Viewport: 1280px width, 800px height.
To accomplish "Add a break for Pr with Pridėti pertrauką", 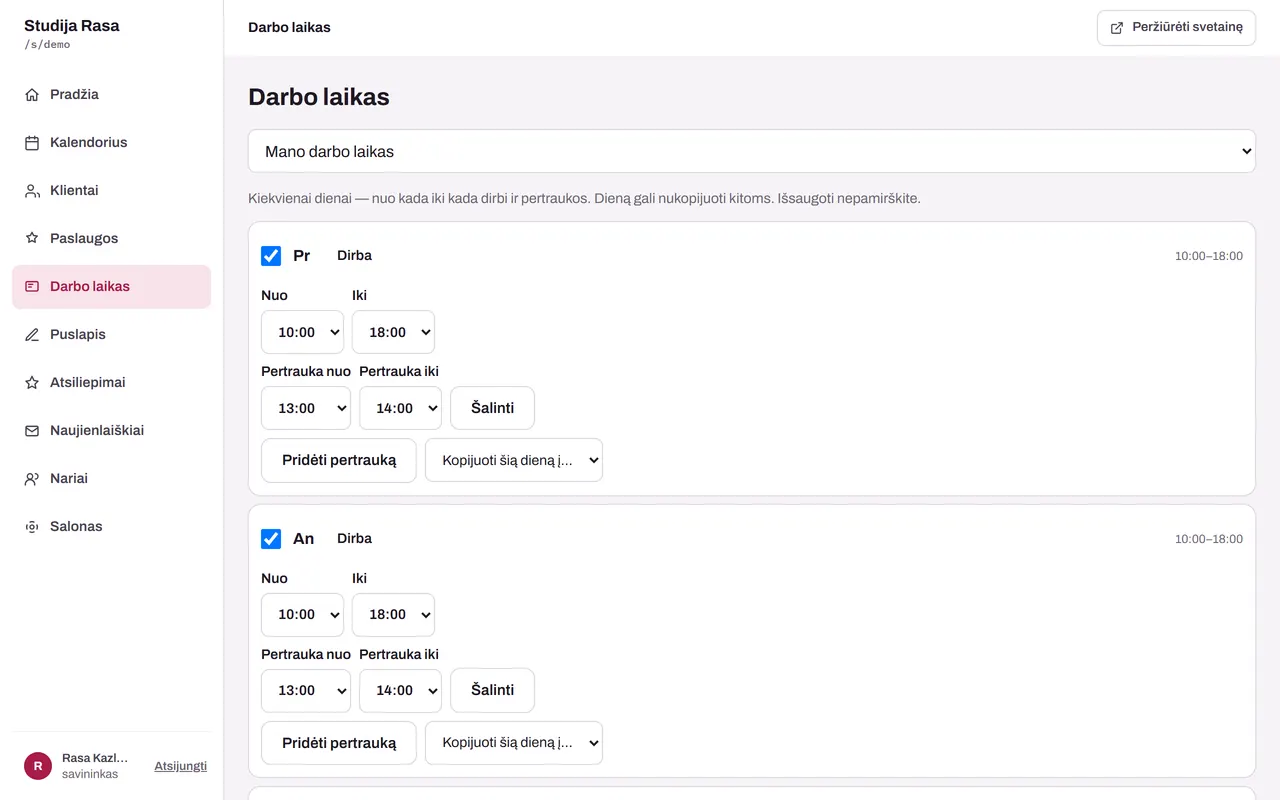I will pos(339,460).
